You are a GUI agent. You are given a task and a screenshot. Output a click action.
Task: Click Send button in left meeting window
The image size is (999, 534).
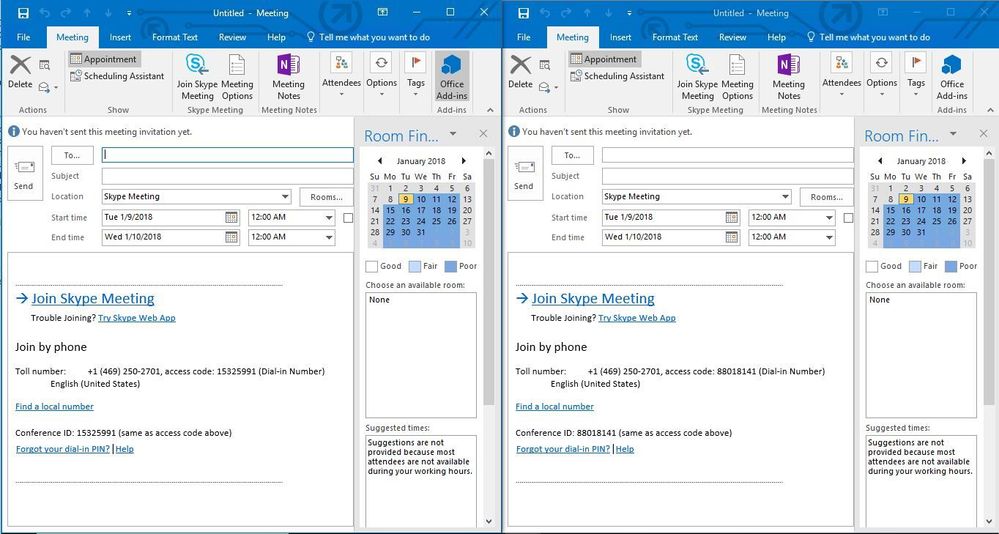(x=24, y=173)
